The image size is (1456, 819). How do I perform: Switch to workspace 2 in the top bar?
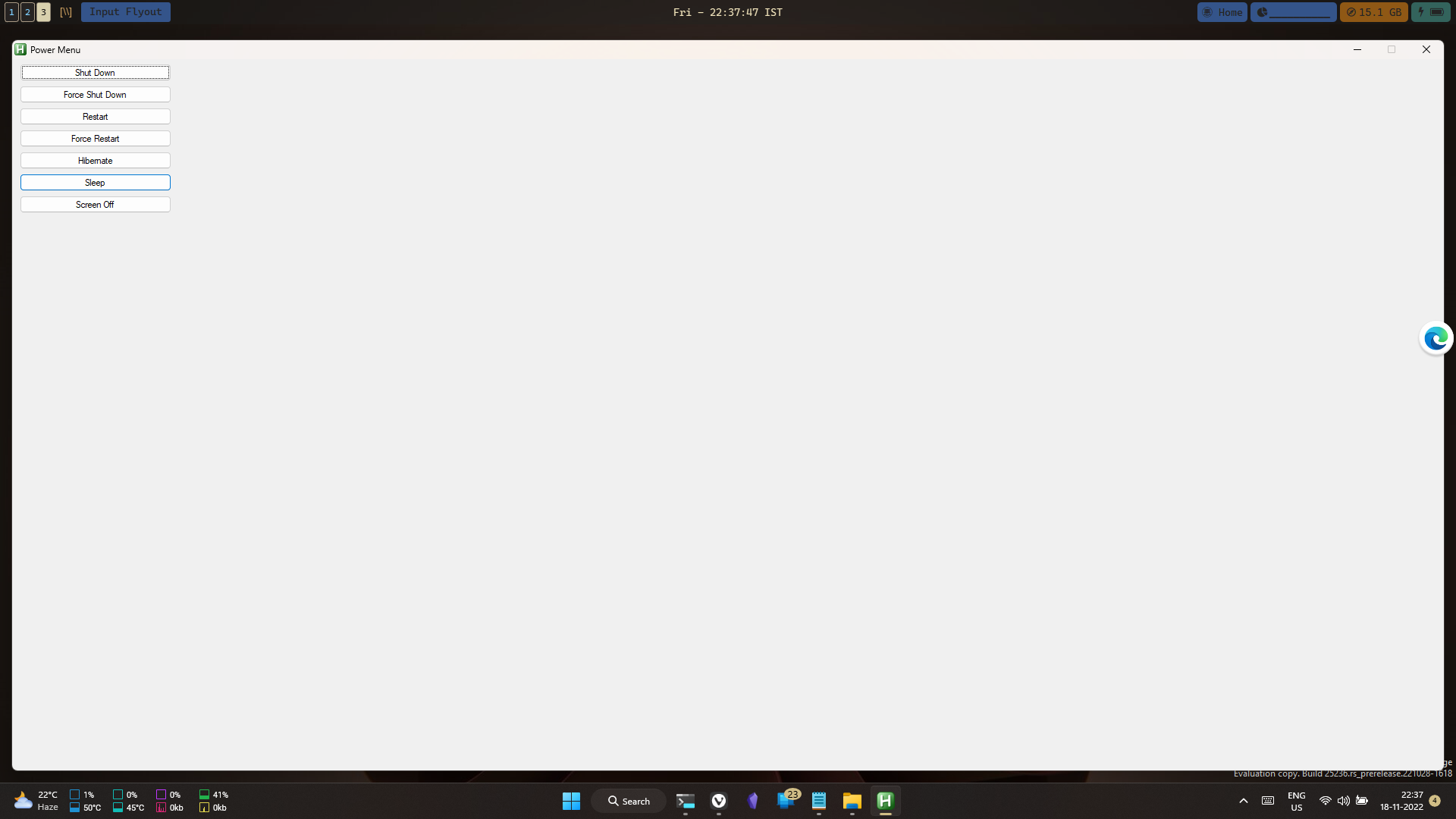pyautogui.click(x=27, y=12)
